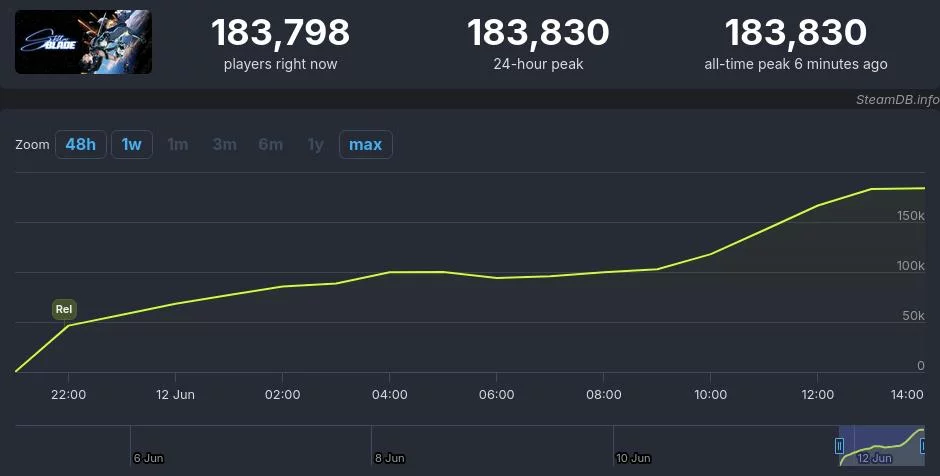Click the 183,798 players right now value
Image resolution: width=940 pixels, height=476 pixels.
[x=280, y=32]
